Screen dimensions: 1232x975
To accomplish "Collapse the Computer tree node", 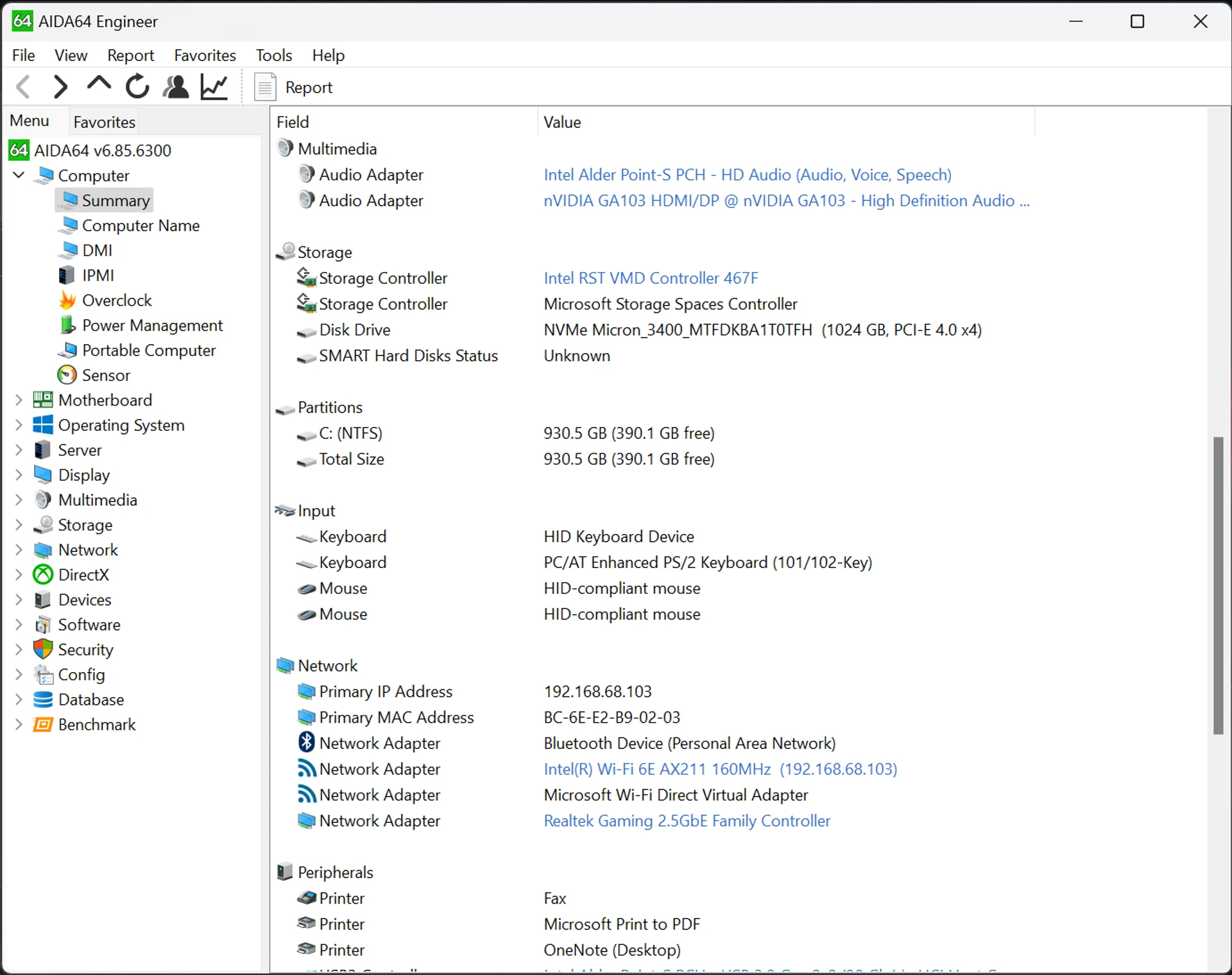I will click(19, 175).
